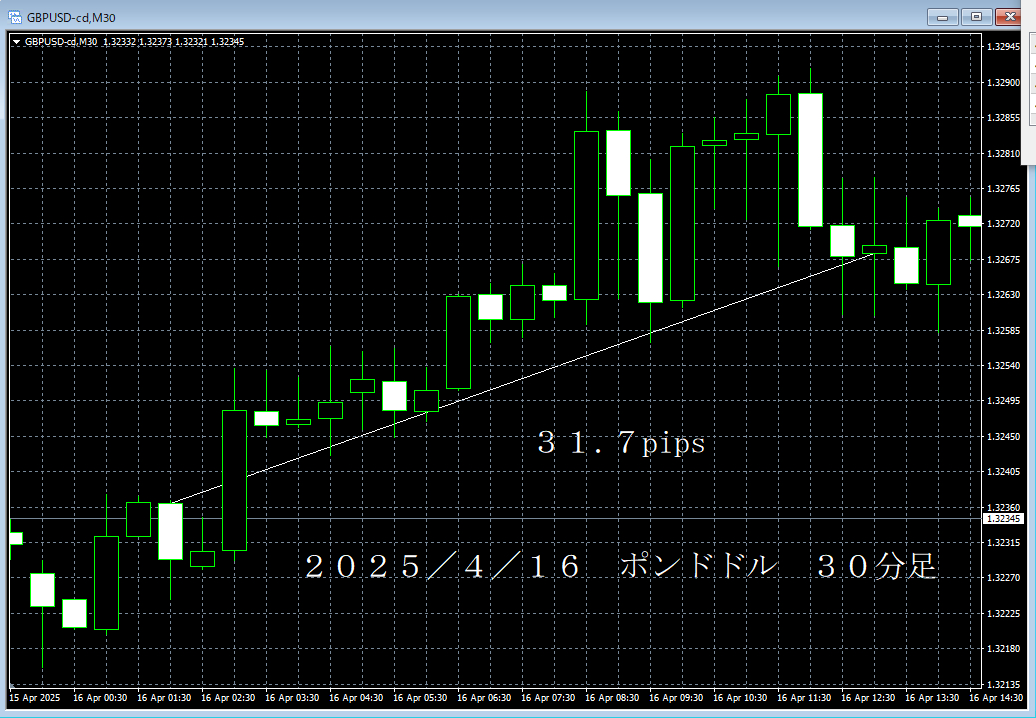Click price scale label 1.32495
This screenshot has height=718, width=1036.
pyautogui.click(x=1003, y=401)
